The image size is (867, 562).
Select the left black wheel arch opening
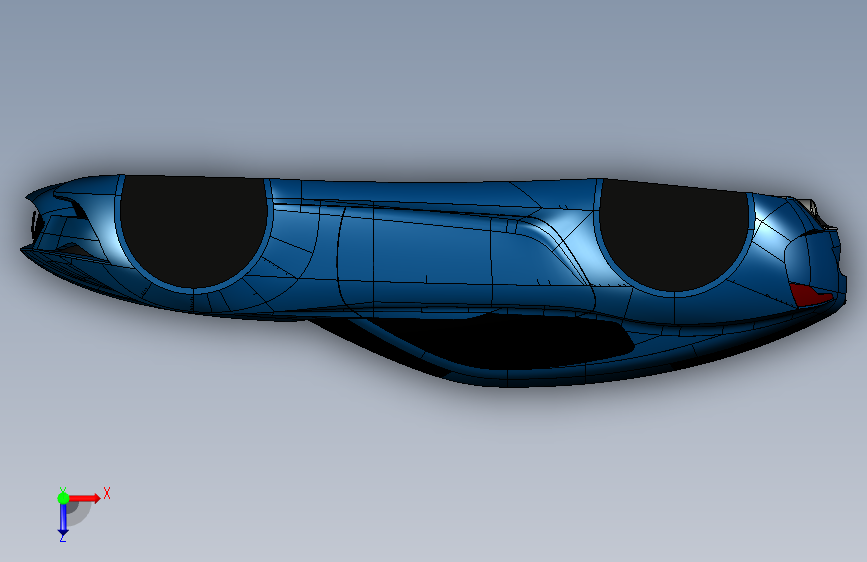[193, 231]
